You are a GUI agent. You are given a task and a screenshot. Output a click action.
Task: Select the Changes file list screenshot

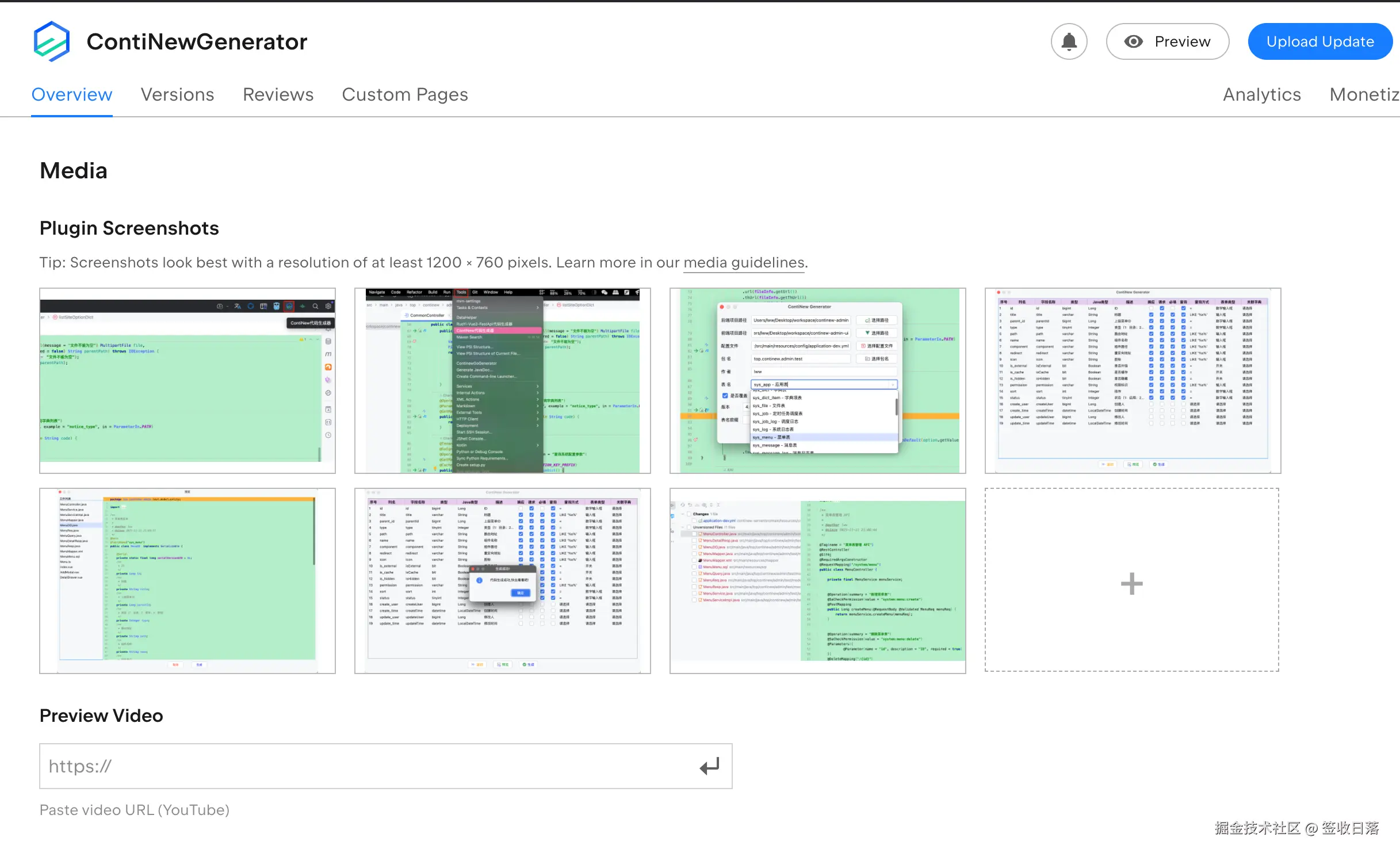817,581
